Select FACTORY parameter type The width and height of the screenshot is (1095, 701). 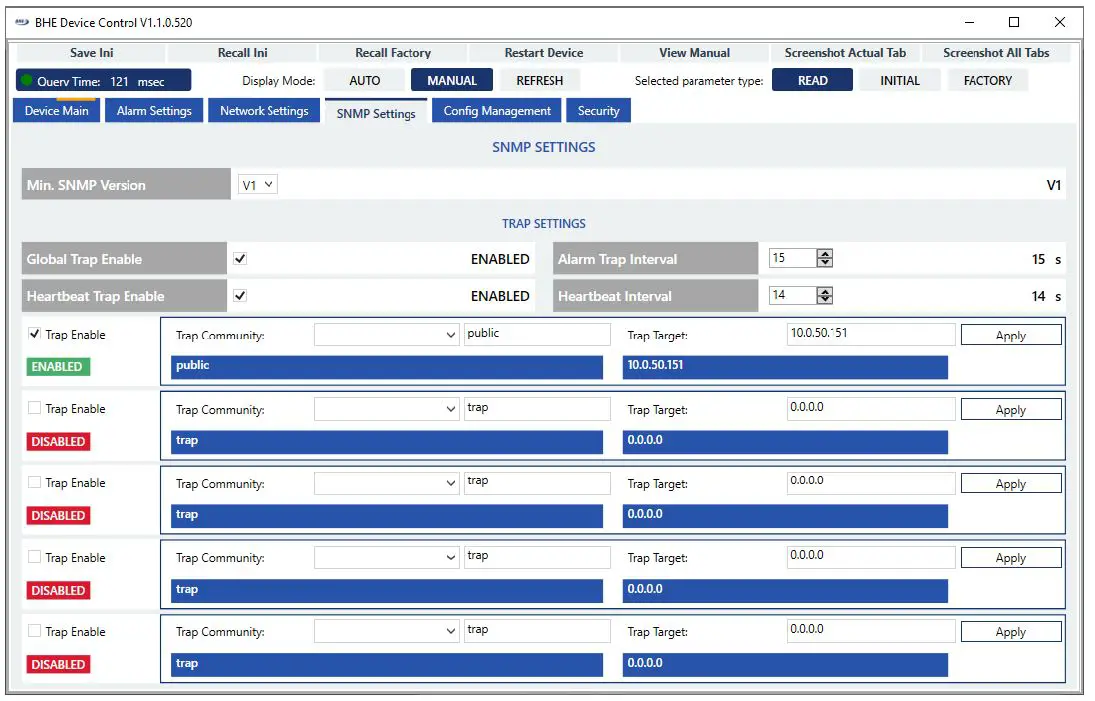click(x=987, y=80)
